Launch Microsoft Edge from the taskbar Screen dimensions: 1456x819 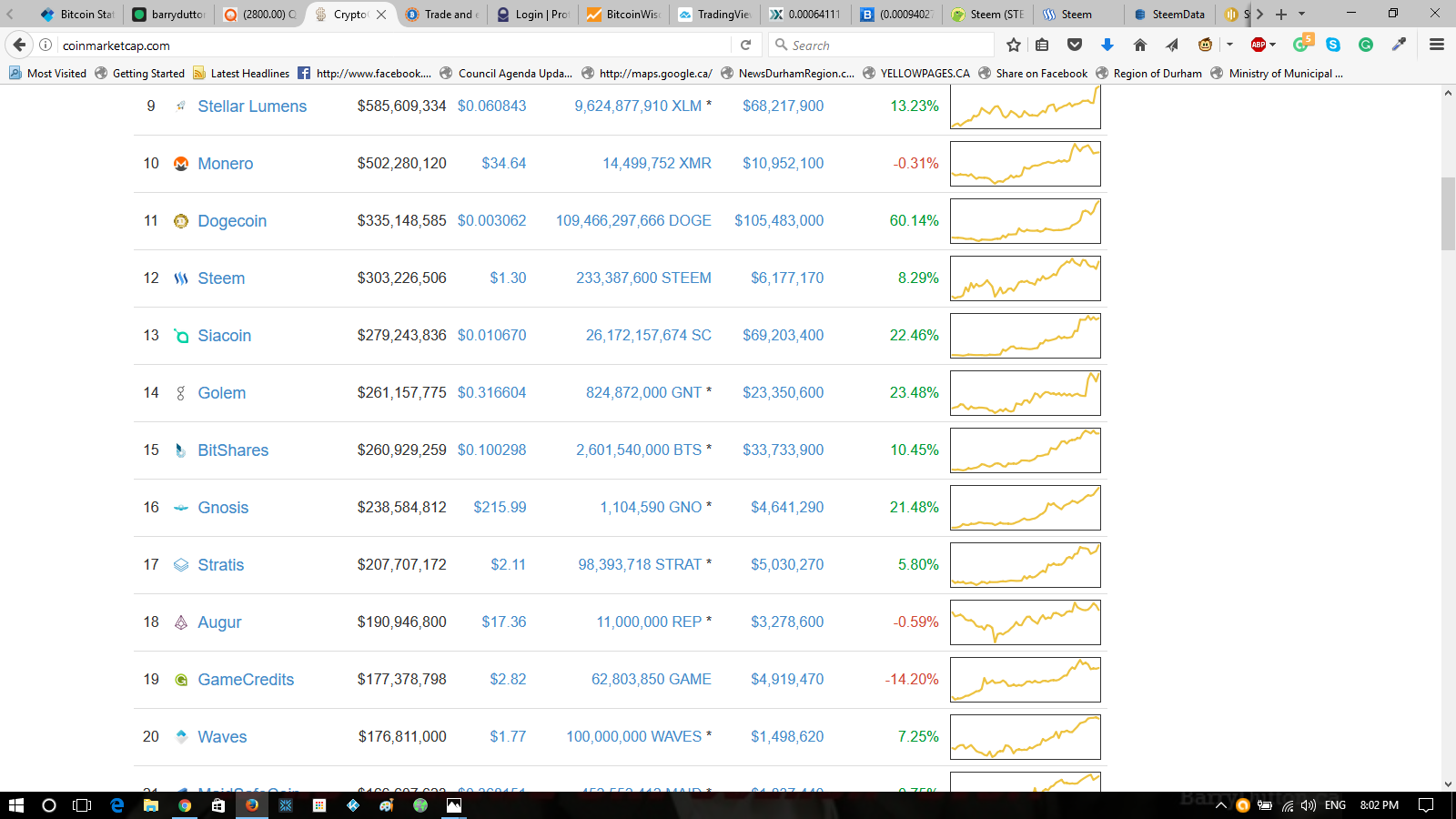[x=116, y=805]
